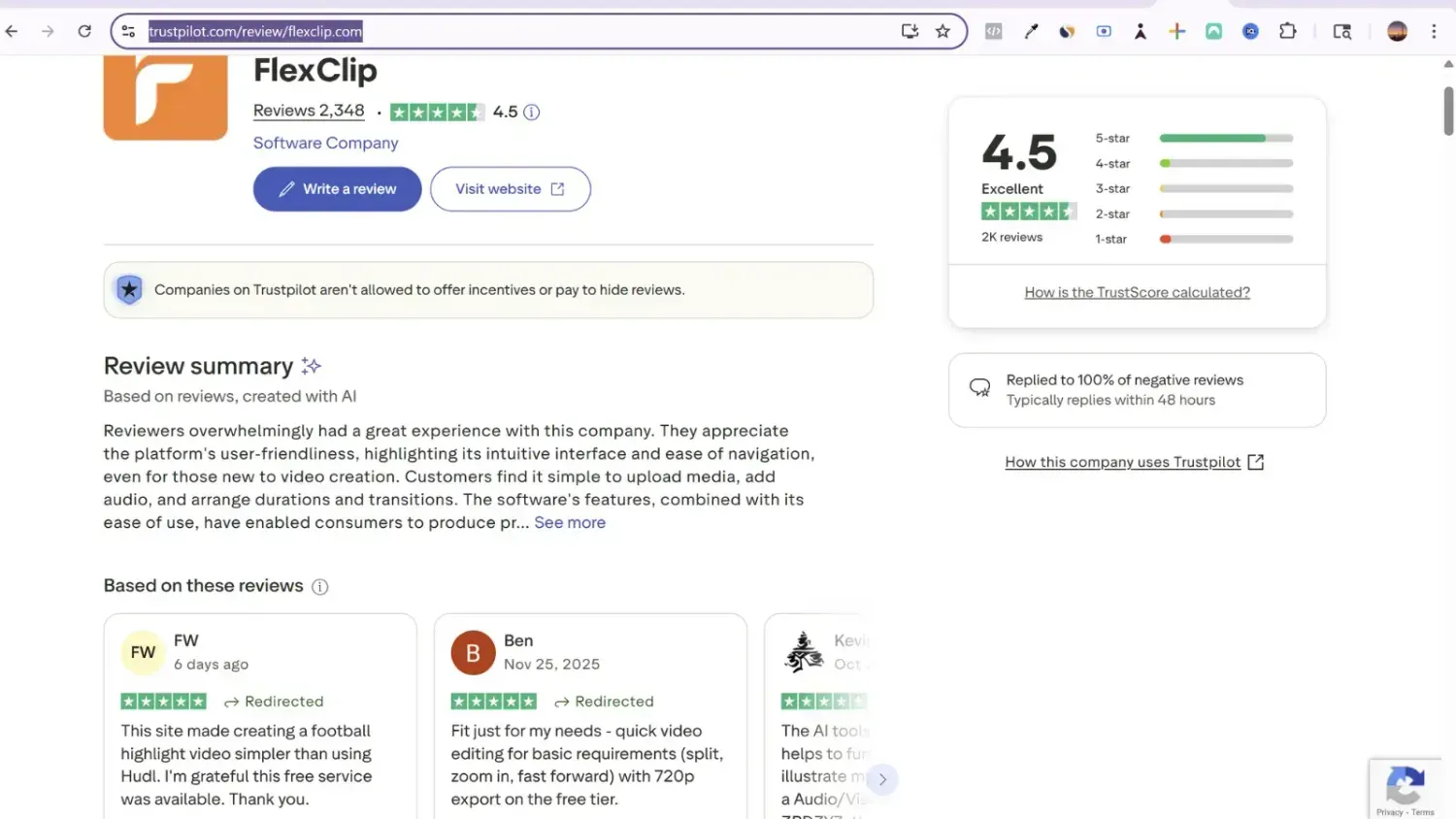Click the info icon next to Based on these reviews
1456x819 pixels.
(x=320, y=586)
